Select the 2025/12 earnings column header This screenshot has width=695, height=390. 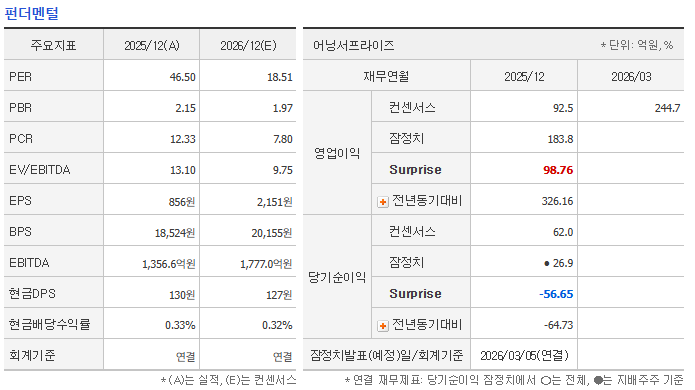pyautogui.click(x=524, y=77)
